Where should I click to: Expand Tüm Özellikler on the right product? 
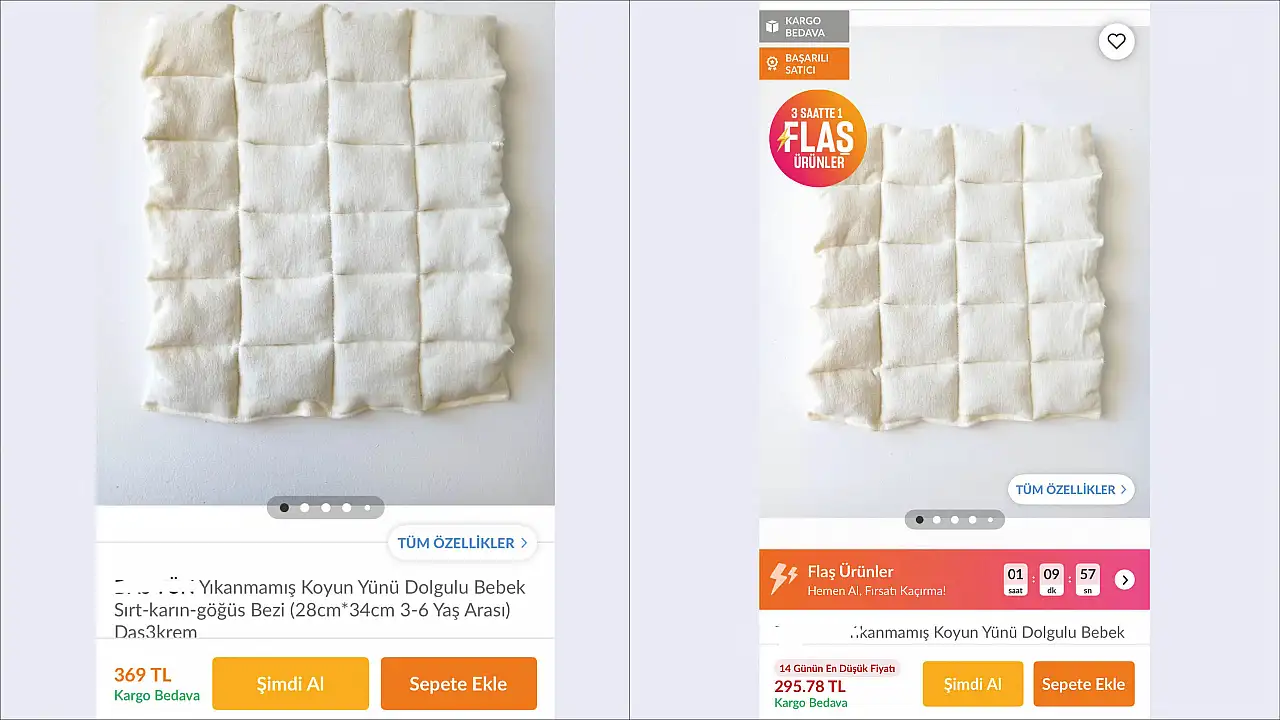point(1070,490)
